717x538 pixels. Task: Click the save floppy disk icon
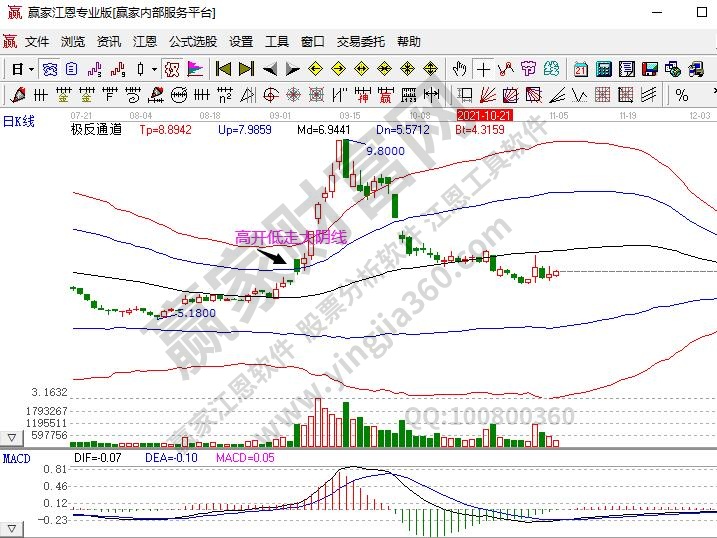[650, 69]
